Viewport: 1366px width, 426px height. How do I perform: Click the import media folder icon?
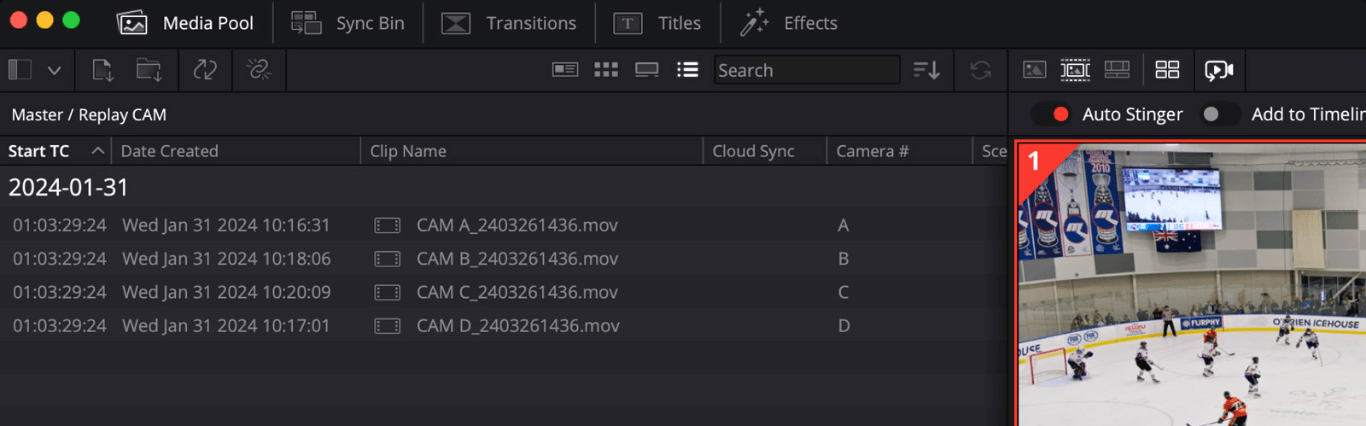pos(149,70)
